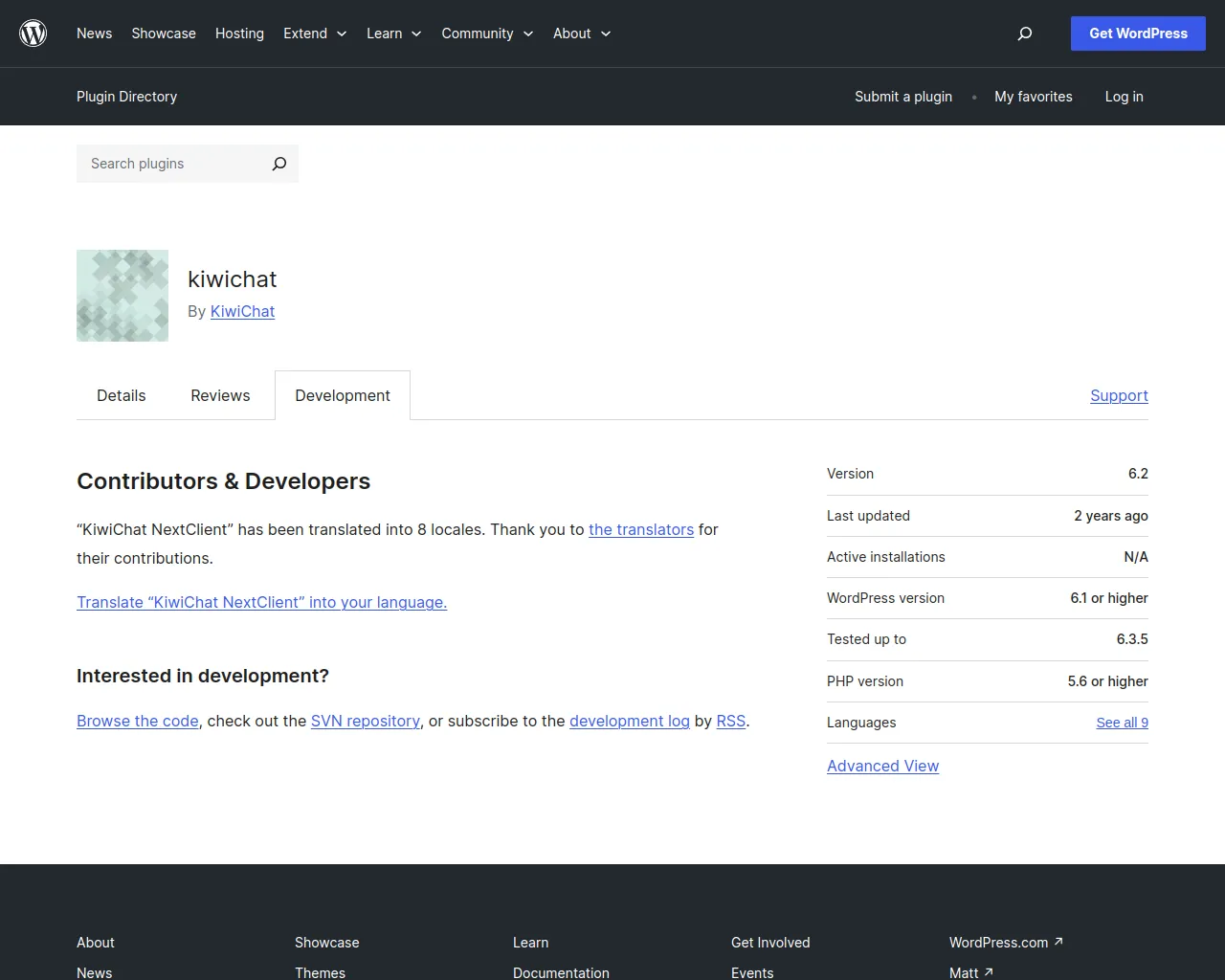Click footer About link
The image size is (1225, 980).
point(96,943)
